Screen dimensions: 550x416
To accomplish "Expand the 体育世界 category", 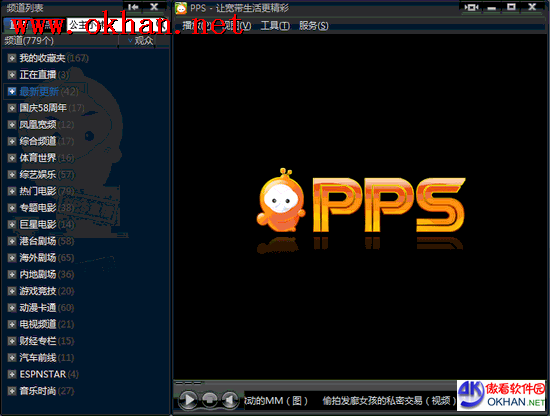I will [x=12, y=158].
